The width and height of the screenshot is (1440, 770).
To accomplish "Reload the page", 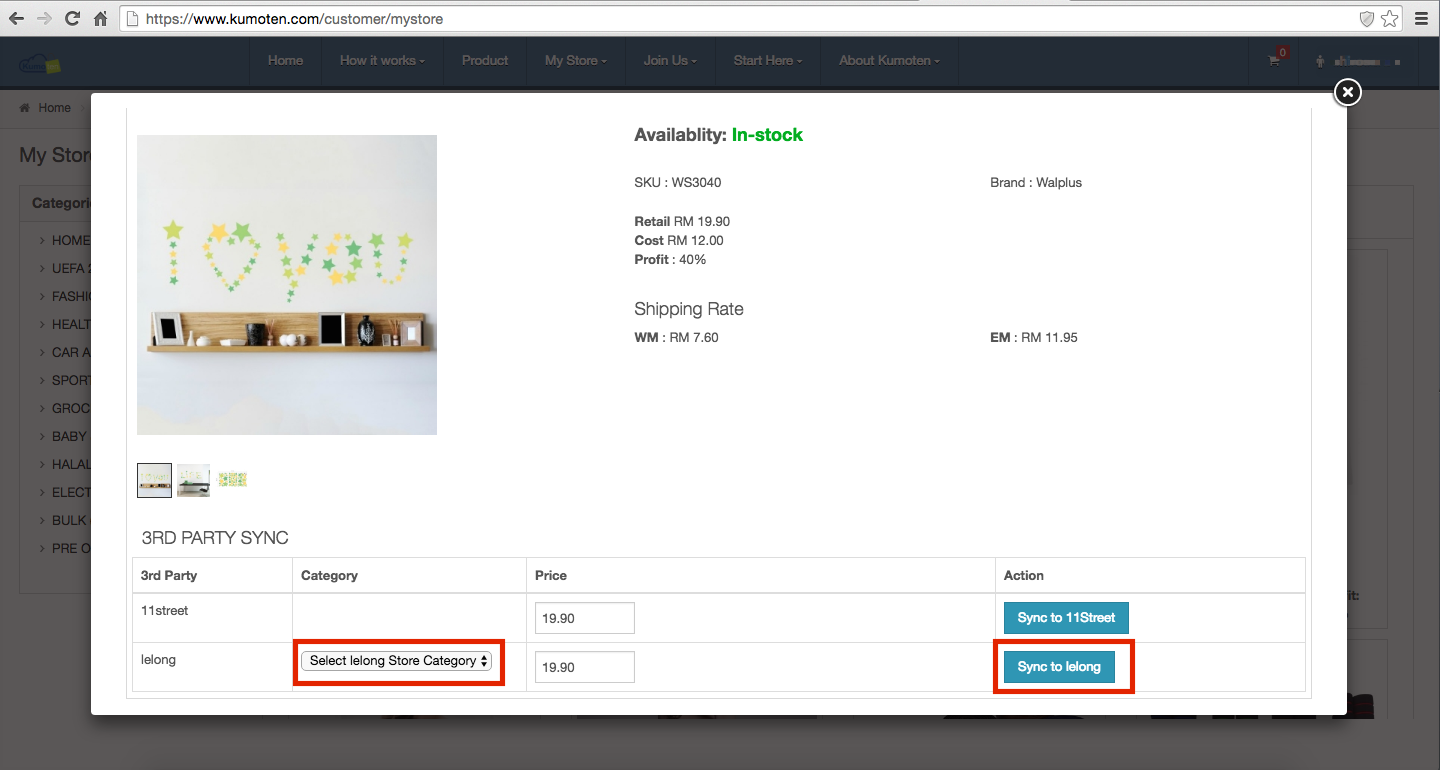I will tap(72, 19).
